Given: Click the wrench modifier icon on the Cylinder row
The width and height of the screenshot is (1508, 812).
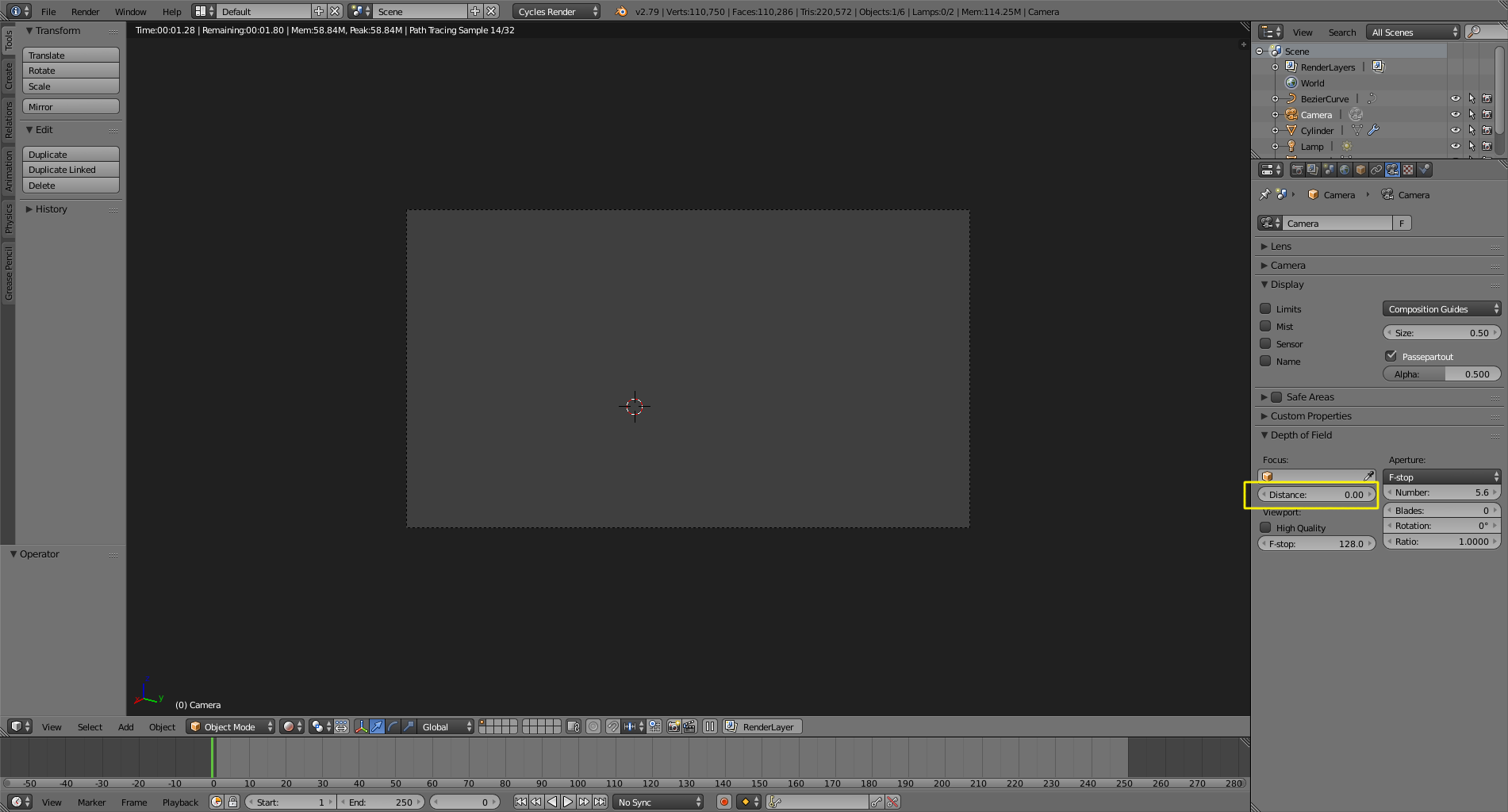Looking at the screenshot, I should click(x=1373, y=130).
